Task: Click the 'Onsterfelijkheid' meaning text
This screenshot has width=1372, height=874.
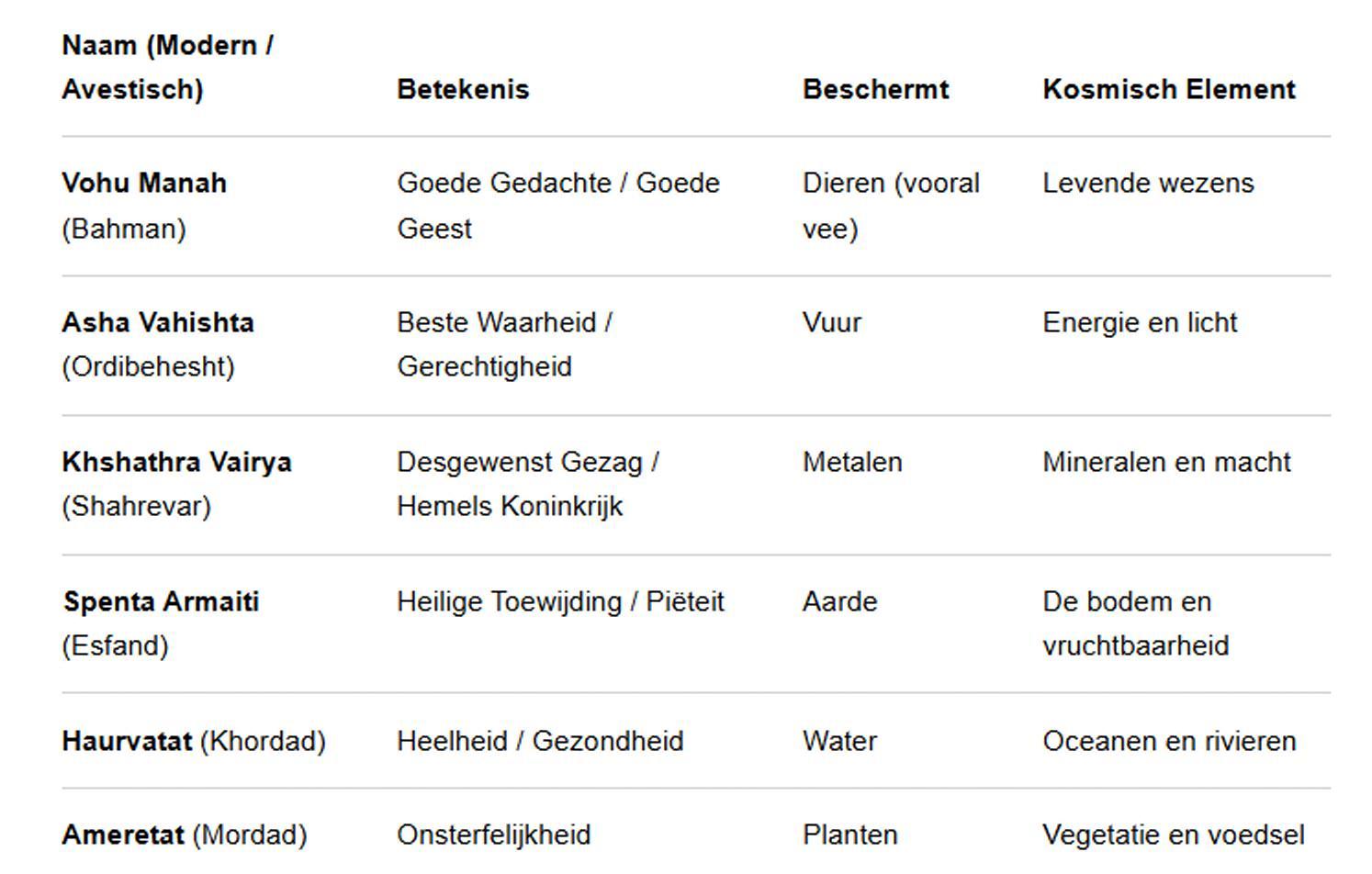Action: [493, 835]
